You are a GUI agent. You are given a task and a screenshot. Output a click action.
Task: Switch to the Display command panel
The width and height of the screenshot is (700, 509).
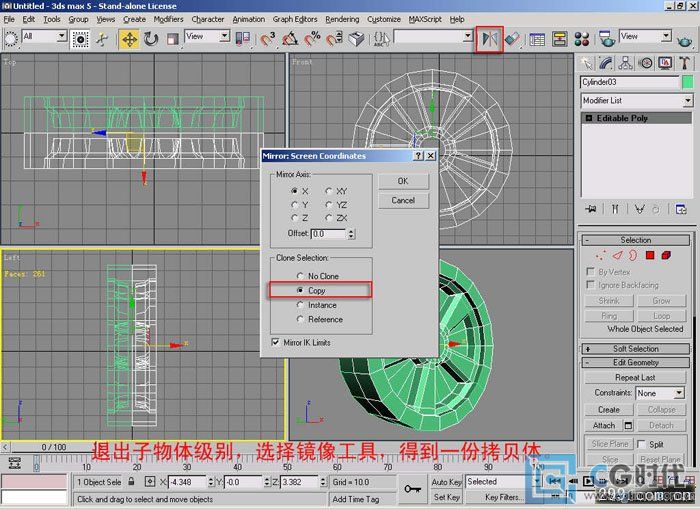665,63
